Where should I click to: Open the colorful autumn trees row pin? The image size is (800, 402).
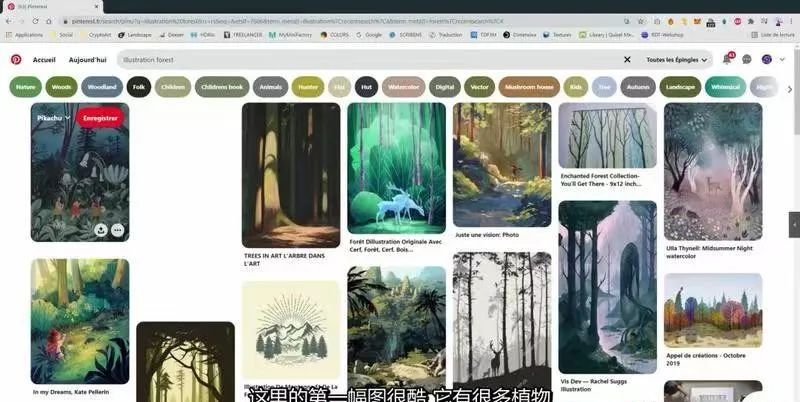tap(713, 310)
